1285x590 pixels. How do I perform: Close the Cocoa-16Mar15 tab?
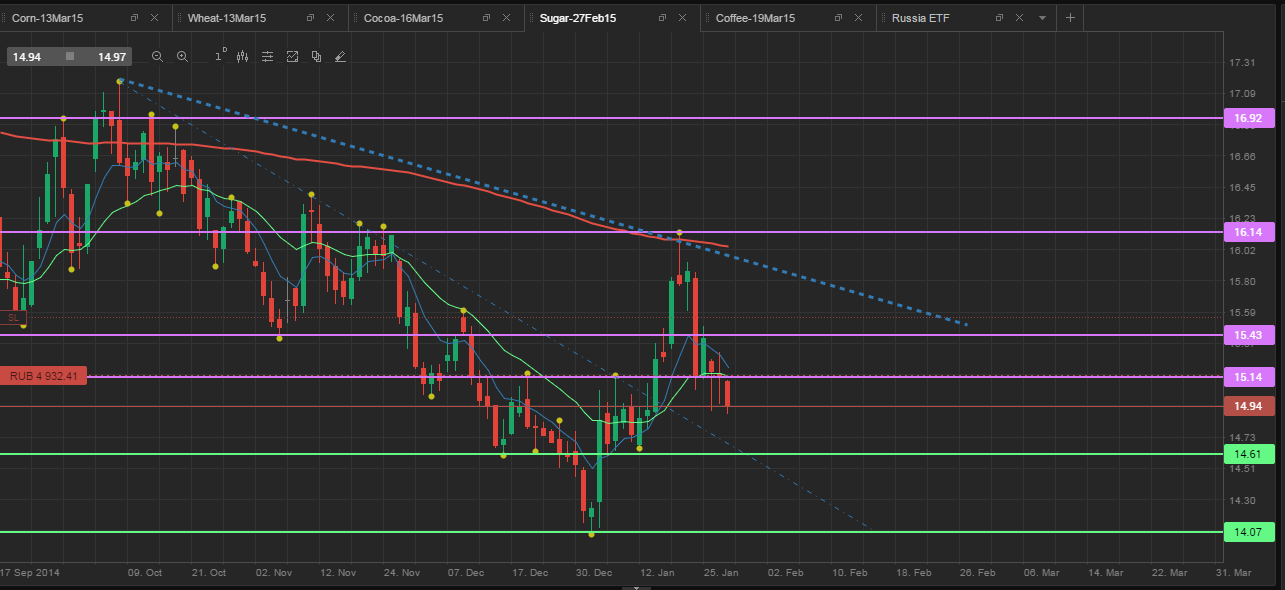click(x=505, y=18)
